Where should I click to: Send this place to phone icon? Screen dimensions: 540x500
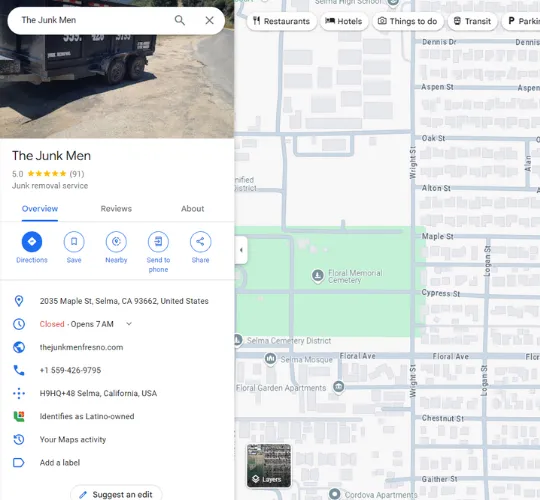click(x=158, y=242)
